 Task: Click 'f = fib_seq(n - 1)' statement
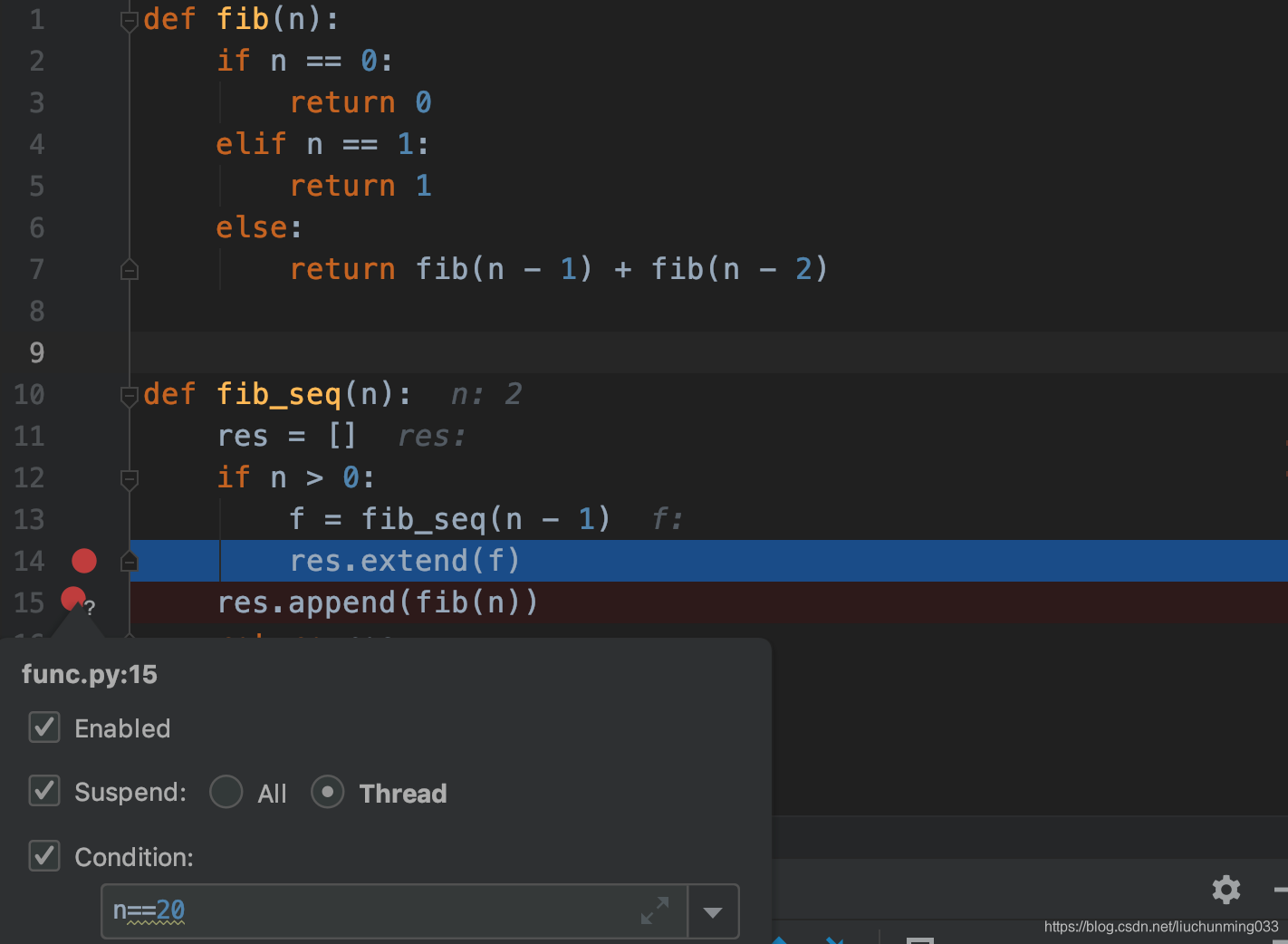coord(450,519)
